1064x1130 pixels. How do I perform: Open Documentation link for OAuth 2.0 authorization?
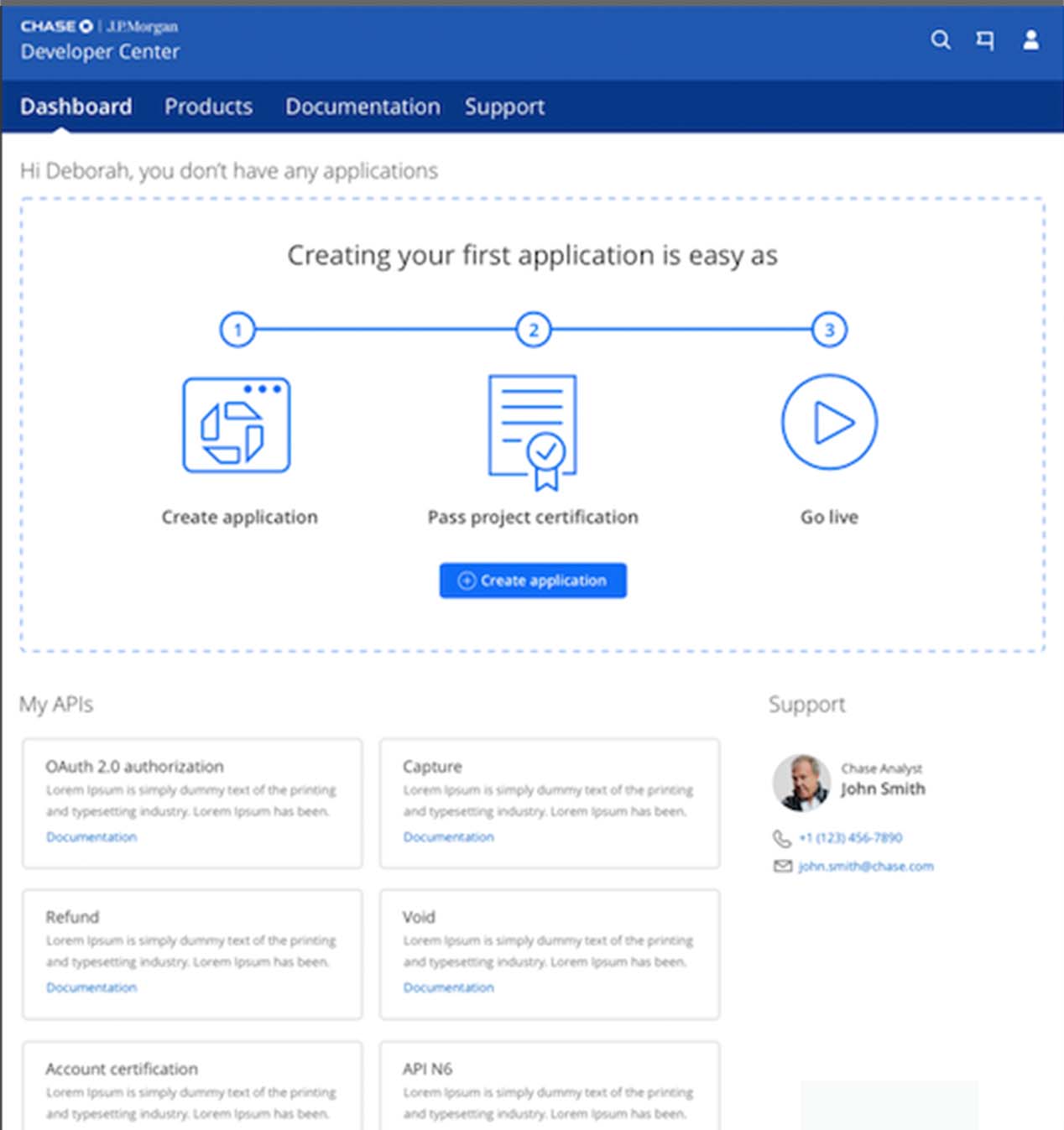click(91, 837)
